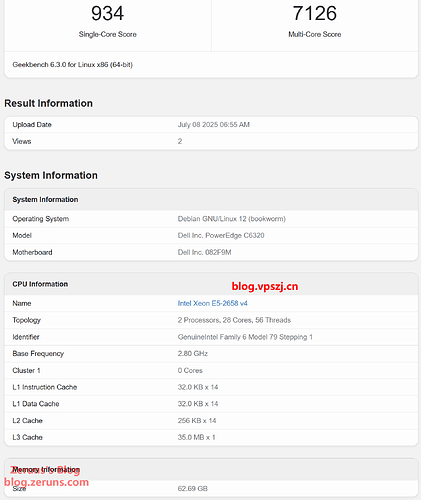Select the Debian GNU/Linux 12 operating system value
421x500 pixels.
(x=232, y=219)
